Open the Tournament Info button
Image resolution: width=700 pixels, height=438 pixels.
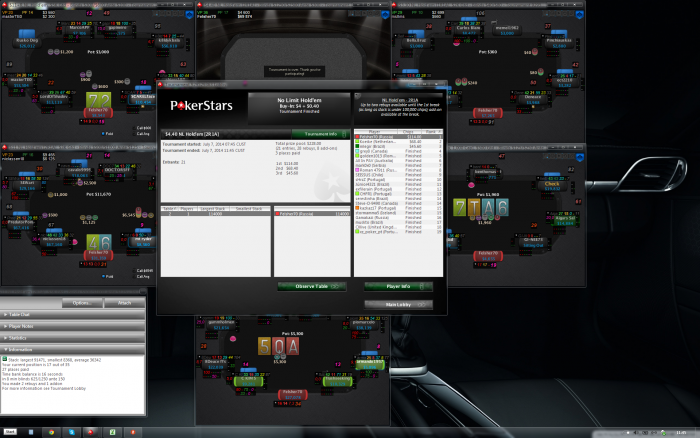click(321, 134)
